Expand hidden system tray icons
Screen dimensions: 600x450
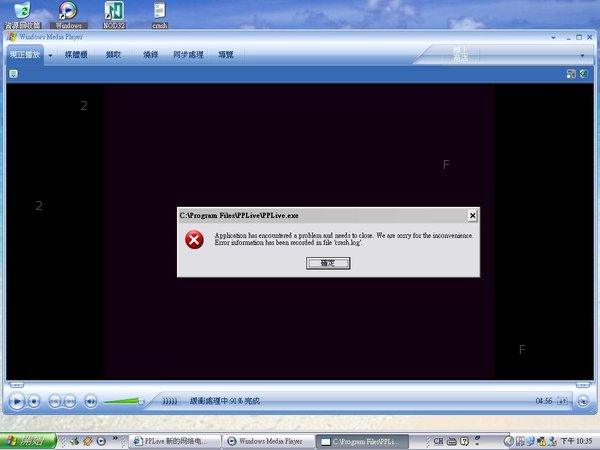[508, 441]
